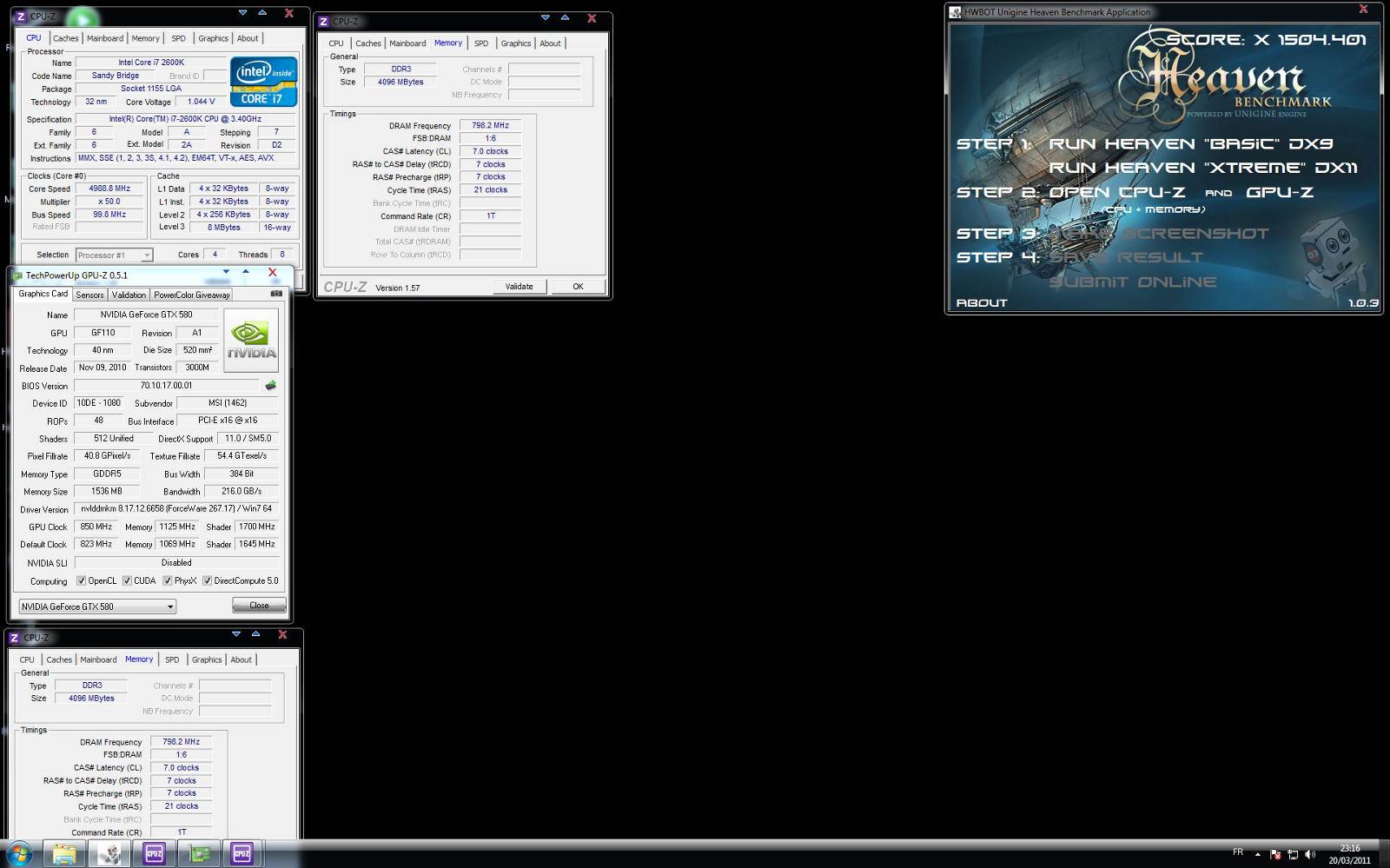Click SUBMIT ONLINE in Heaven app
Viewport: 1390px width, 868px height.
point(1133,282)
